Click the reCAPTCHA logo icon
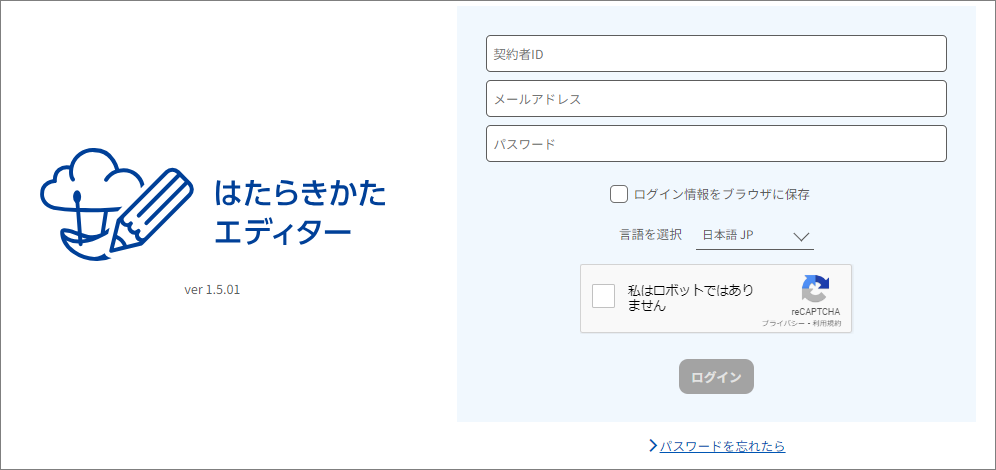 click(816, 289)
